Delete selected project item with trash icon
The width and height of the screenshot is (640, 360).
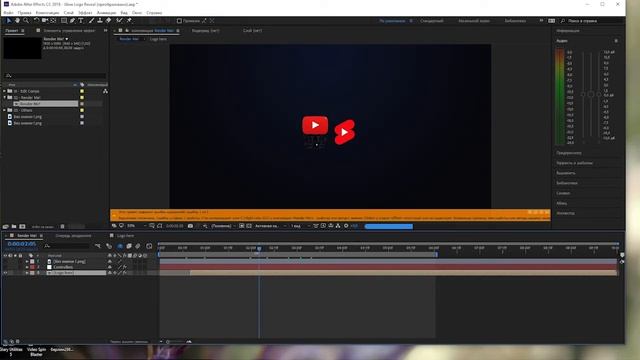coord(62,226)
